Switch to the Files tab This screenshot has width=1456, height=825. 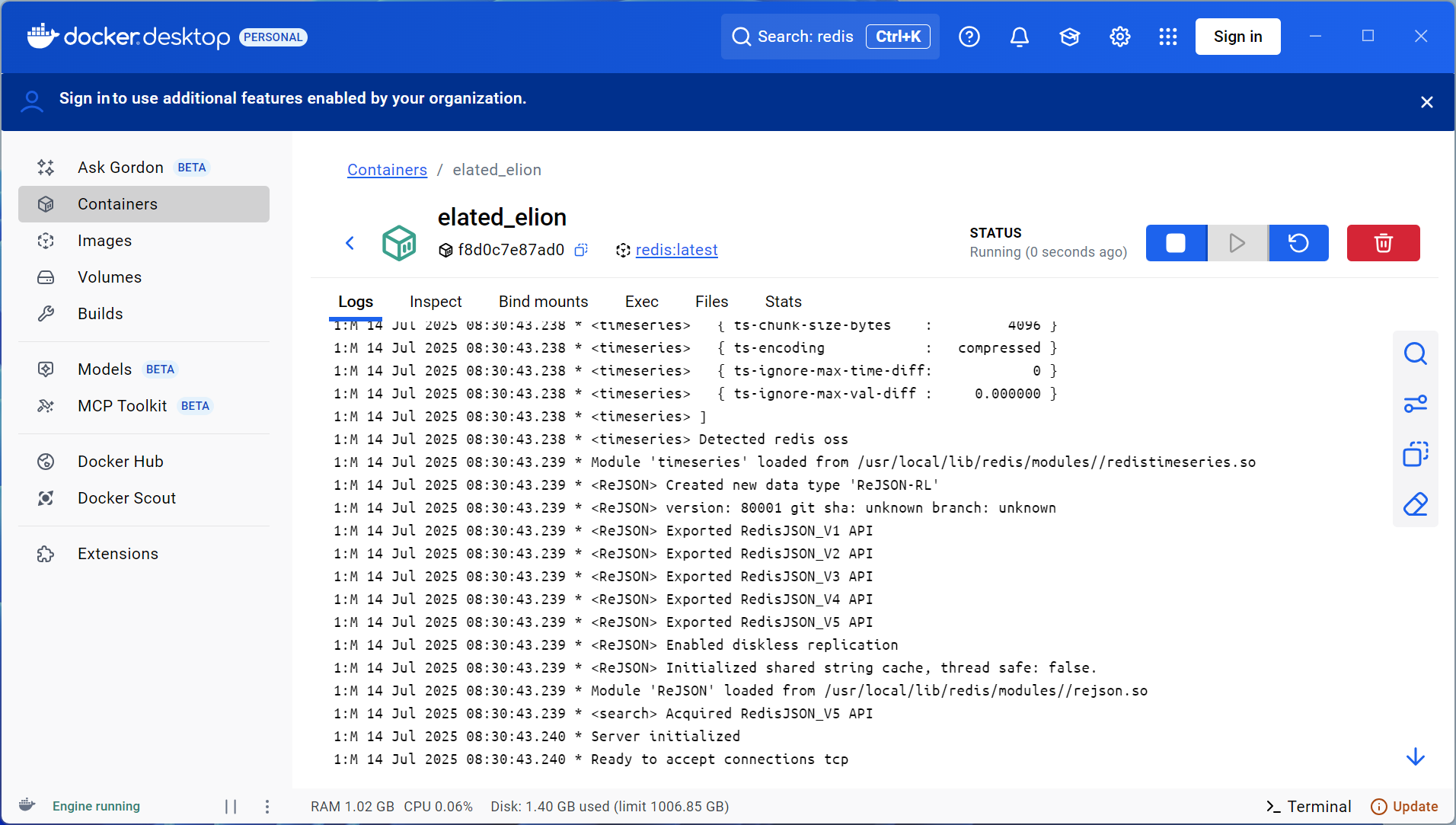(x=712, y=302)
